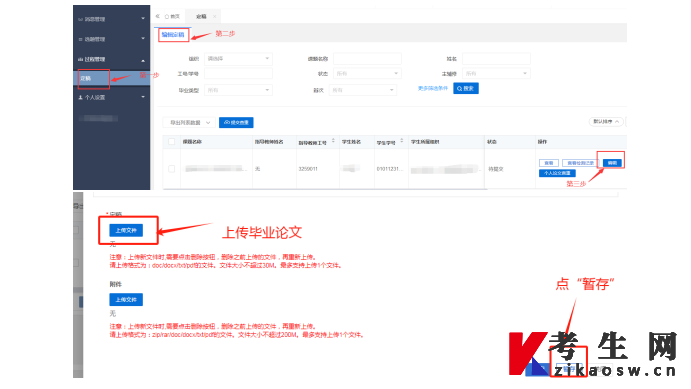Click 上传文件 under the 附件 section
The image size is (691, 389).
126,300
